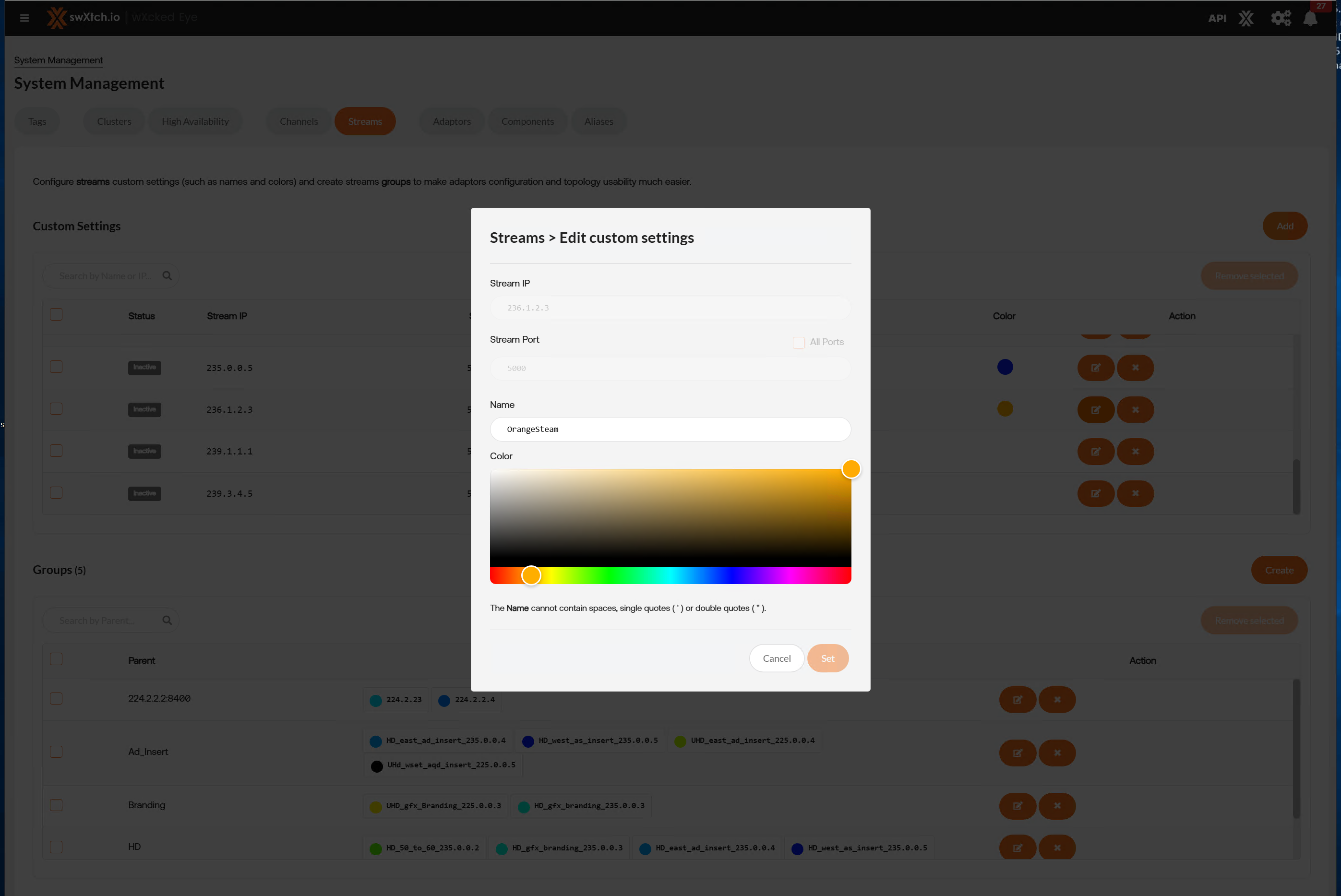
Task: Open the settings gears icon
Action: [x=1281, y=18]
